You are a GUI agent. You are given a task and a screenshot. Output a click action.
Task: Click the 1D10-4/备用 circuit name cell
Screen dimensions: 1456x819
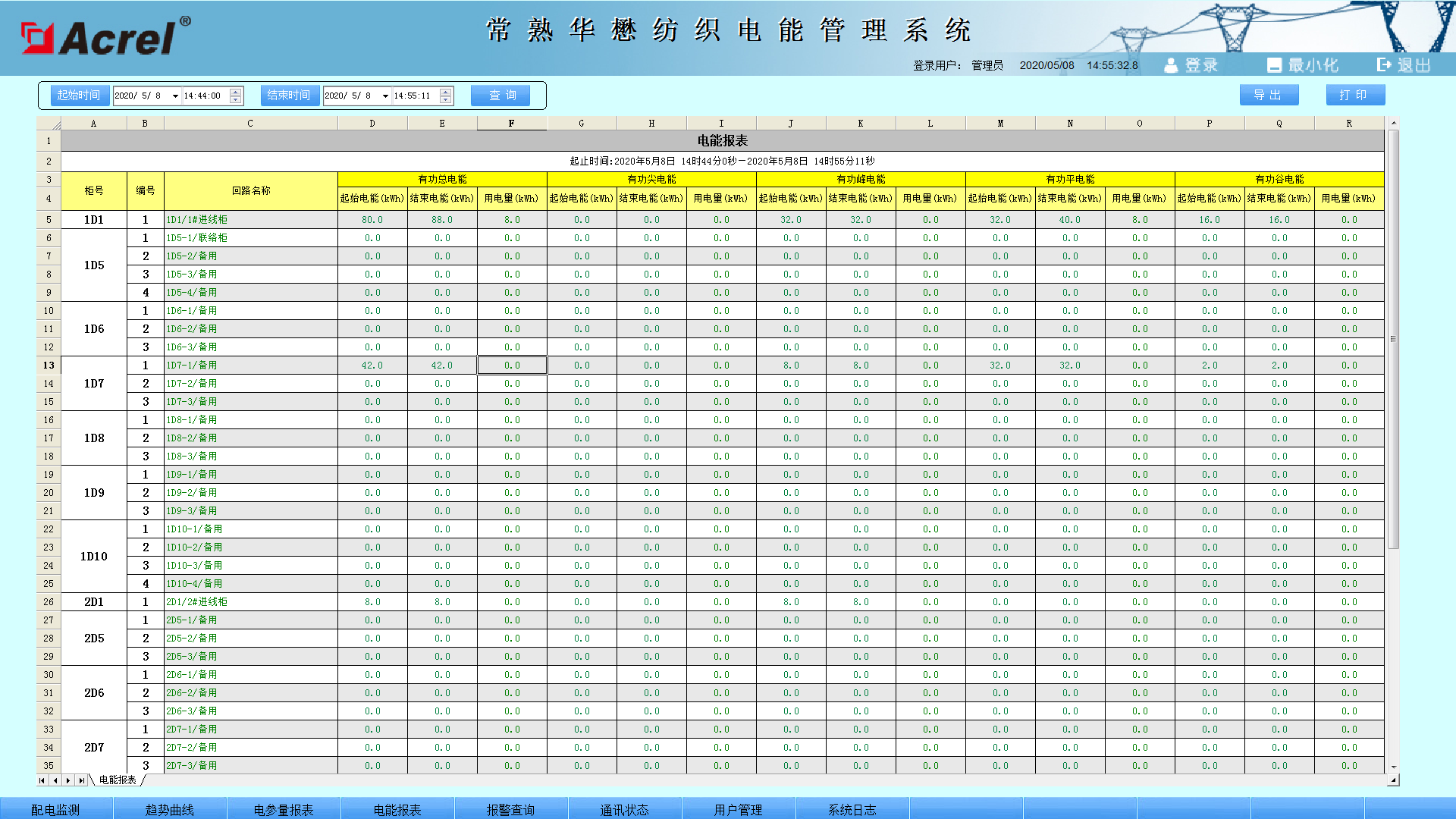point(251,584)
